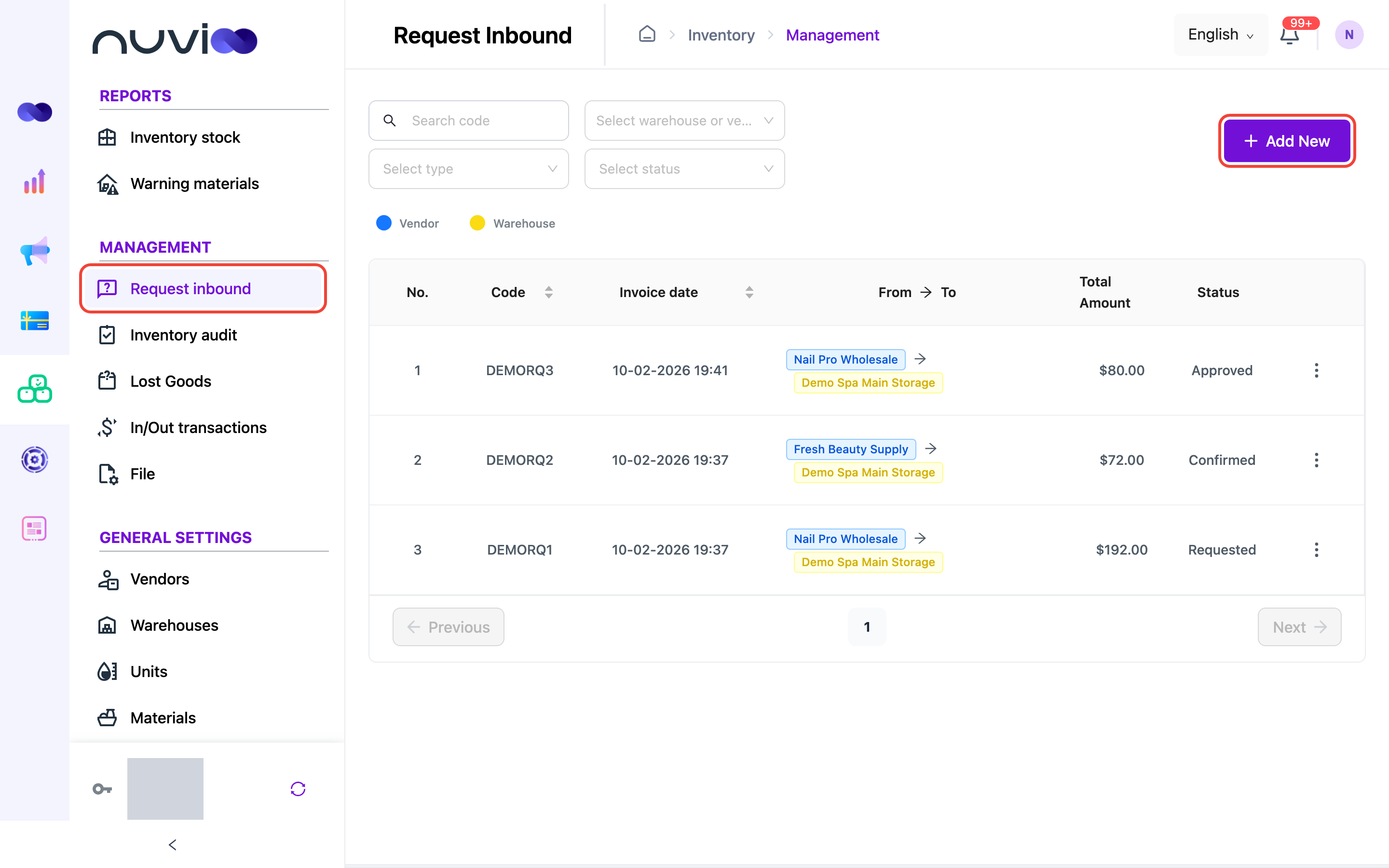Image resolution: width=1389 pixels, height=868 pixels.
Task: Click the Fresh Beauty Supply vendor tag
Action: click(851, 449)
